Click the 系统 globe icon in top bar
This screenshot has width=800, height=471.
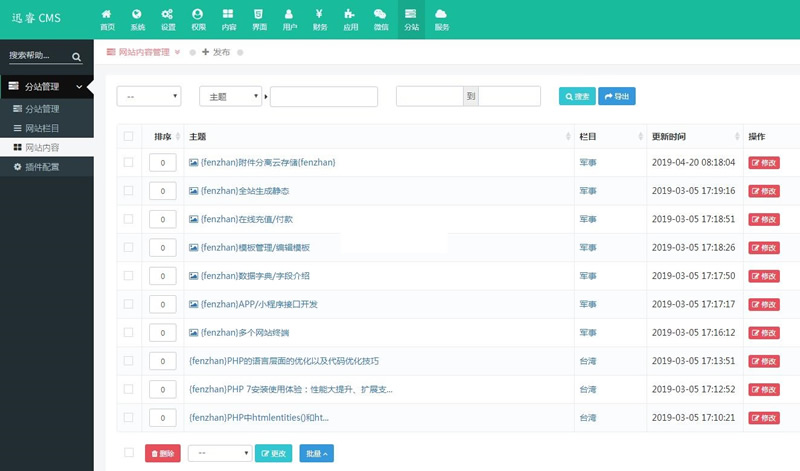click(x=137, y=18)
